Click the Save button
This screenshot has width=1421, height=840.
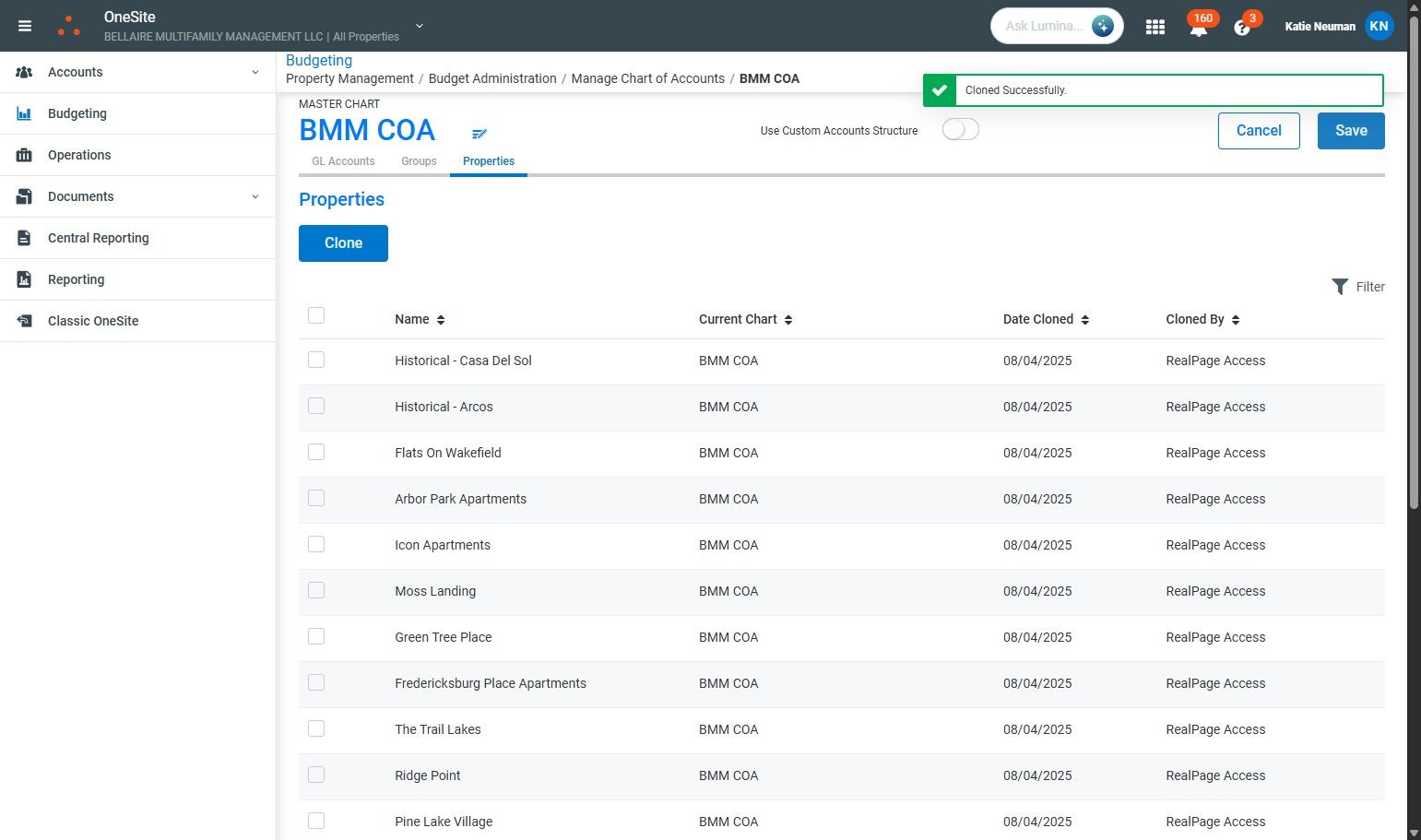point(1351,131)
